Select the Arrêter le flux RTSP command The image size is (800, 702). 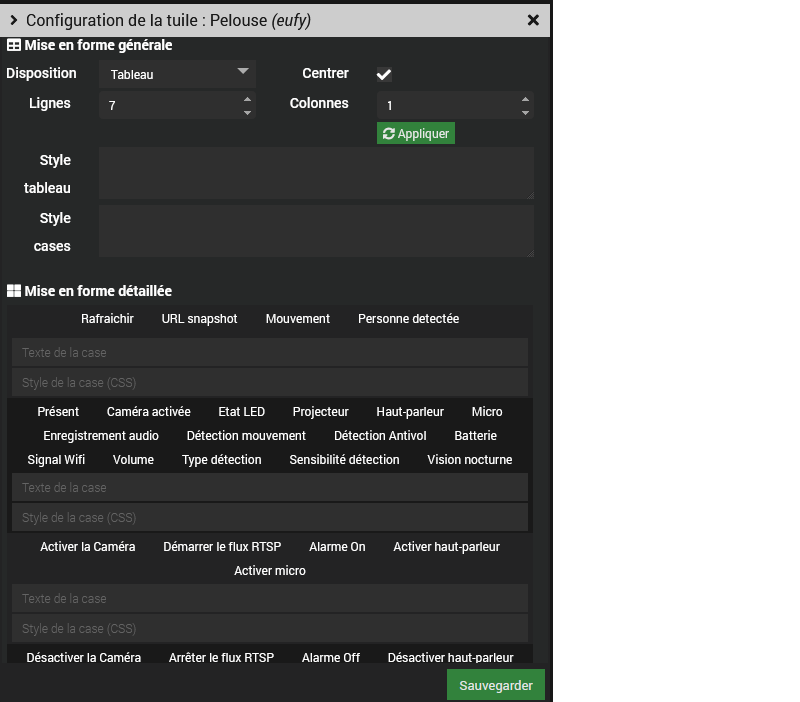pyautogui.click(x=221, y=657)
